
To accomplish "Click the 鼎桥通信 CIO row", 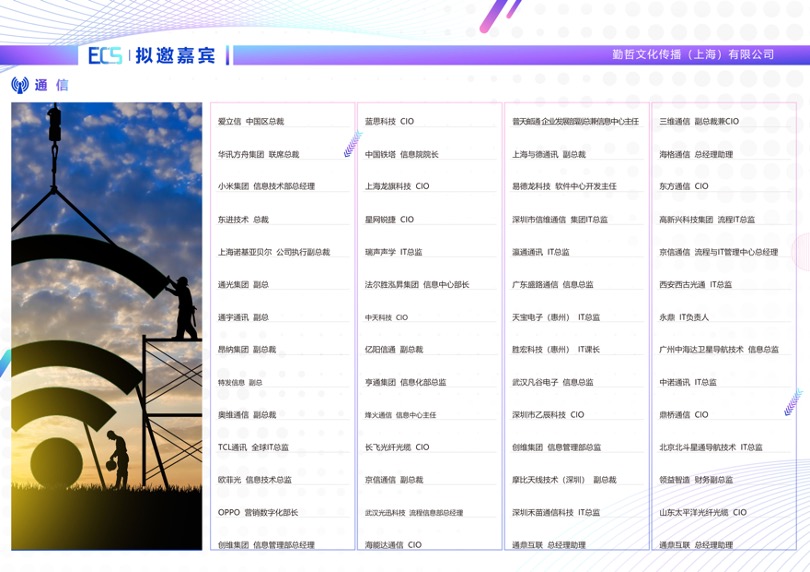I will click(x=684, y=414).
